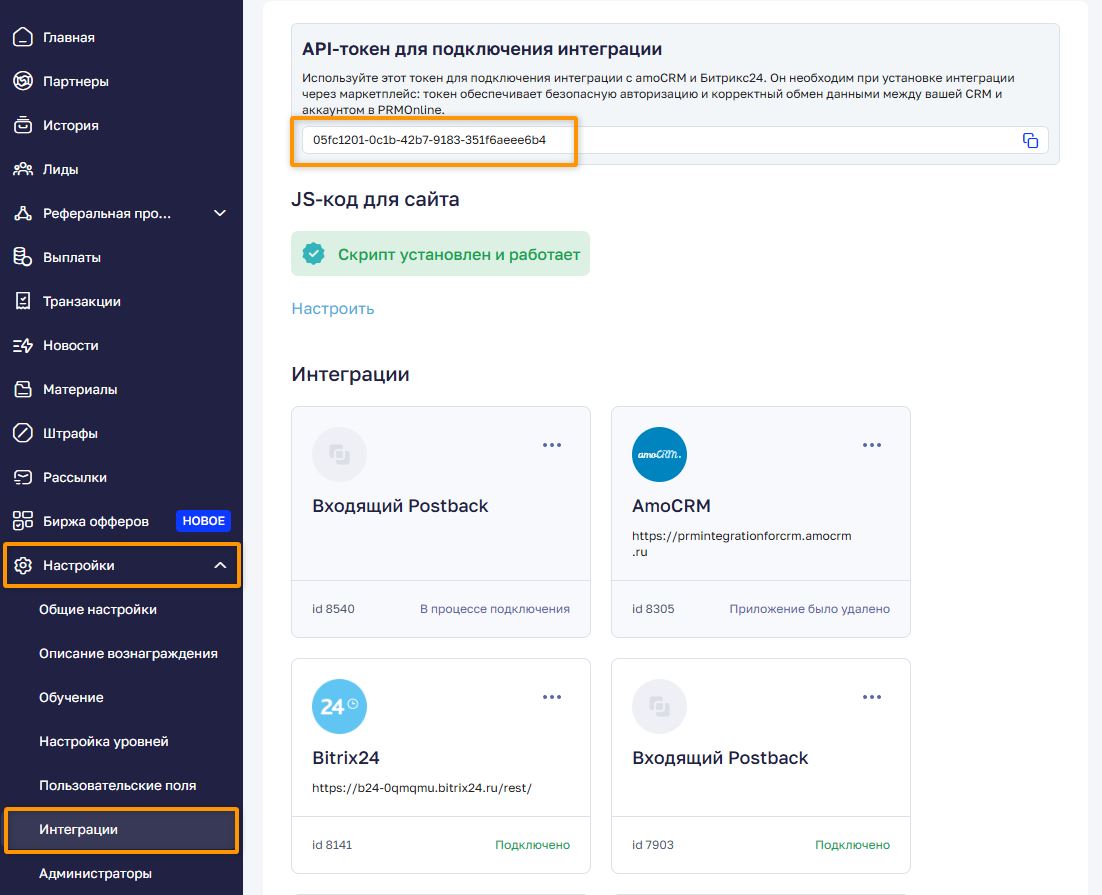This screenshot has width=1102, height=895.
Task: Click the AmoCRM logo icon
Action: pyautogui.click(x=659, y=455)
